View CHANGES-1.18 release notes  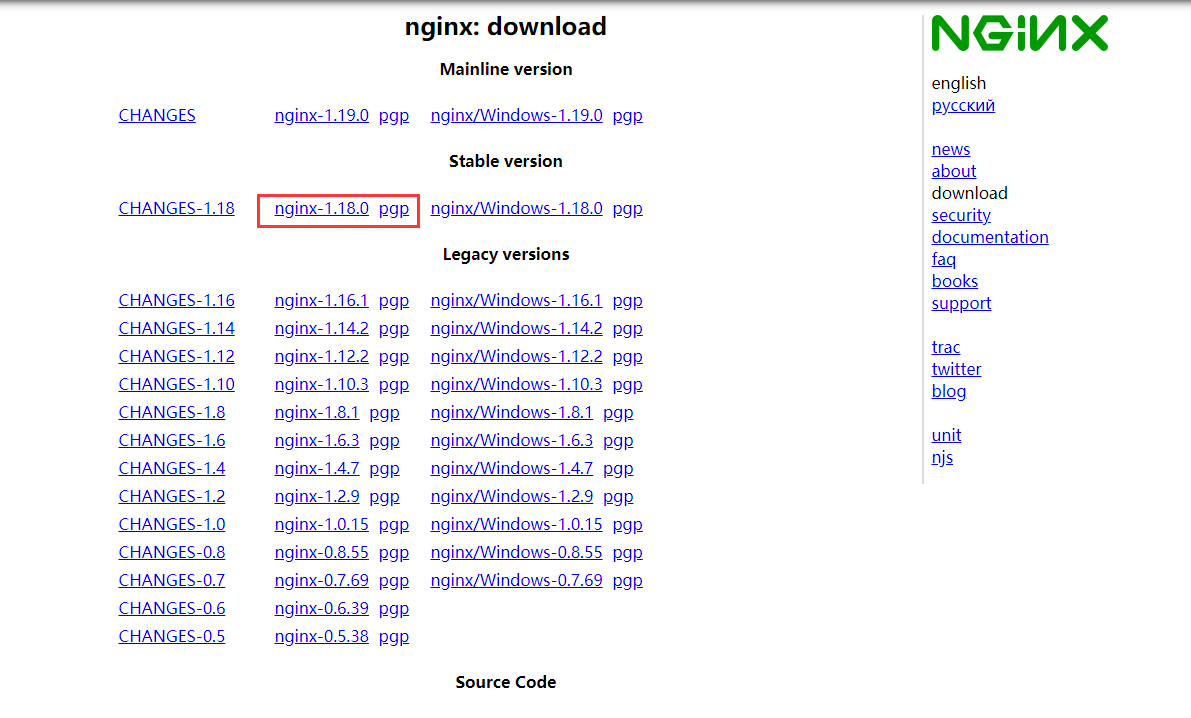coord(176,208)
